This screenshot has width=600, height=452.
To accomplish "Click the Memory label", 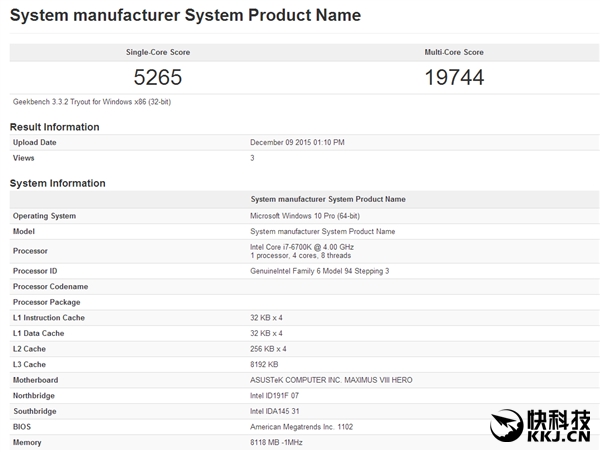I will pyautogui.click(x=27, y=442).
